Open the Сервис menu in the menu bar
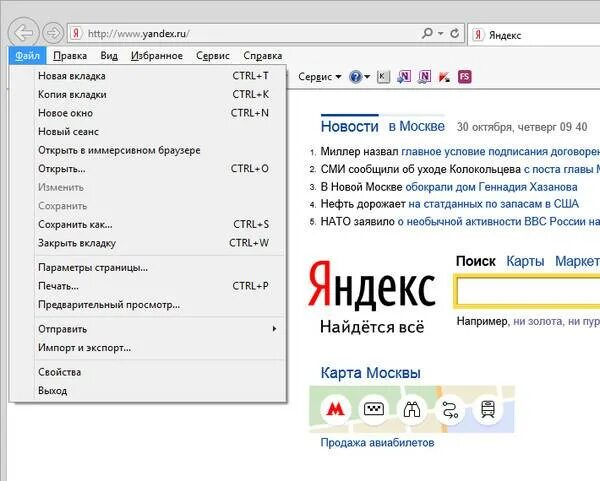Screen dimensions: 600x481 click(213, 56)
